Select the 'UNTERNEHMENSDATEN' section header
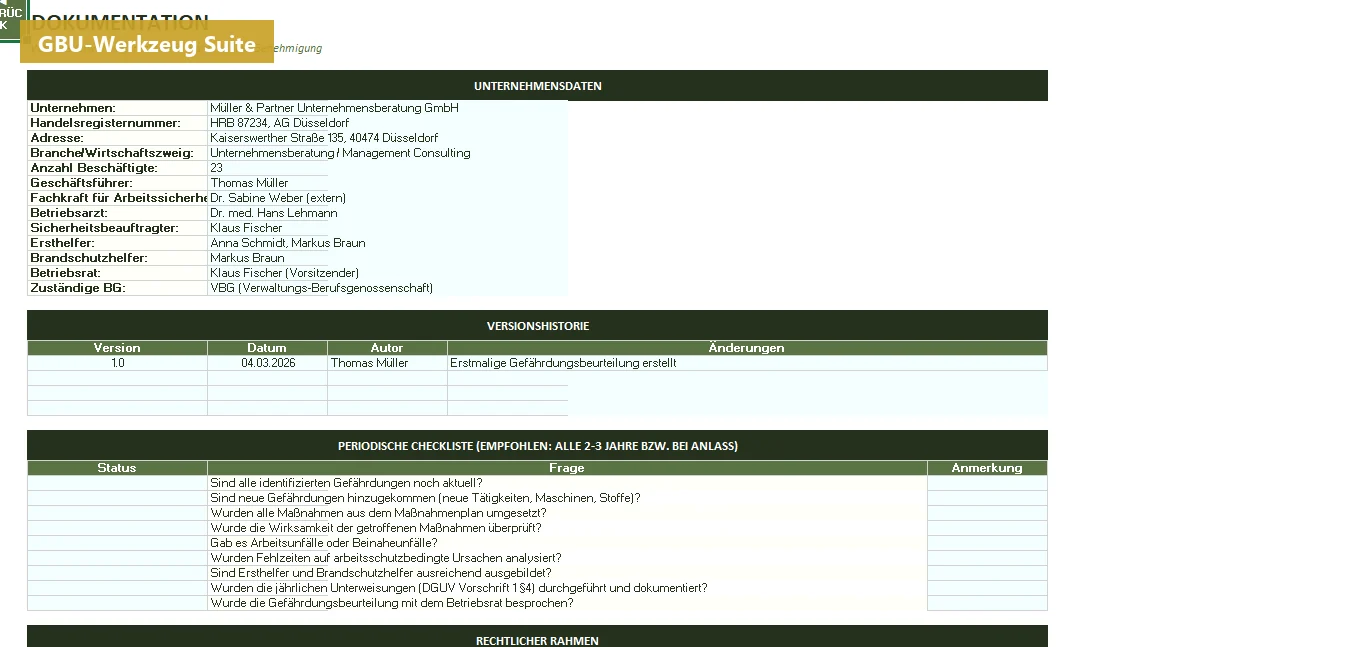Screen dimensions: 1353x647 click(x=537, y=86)
